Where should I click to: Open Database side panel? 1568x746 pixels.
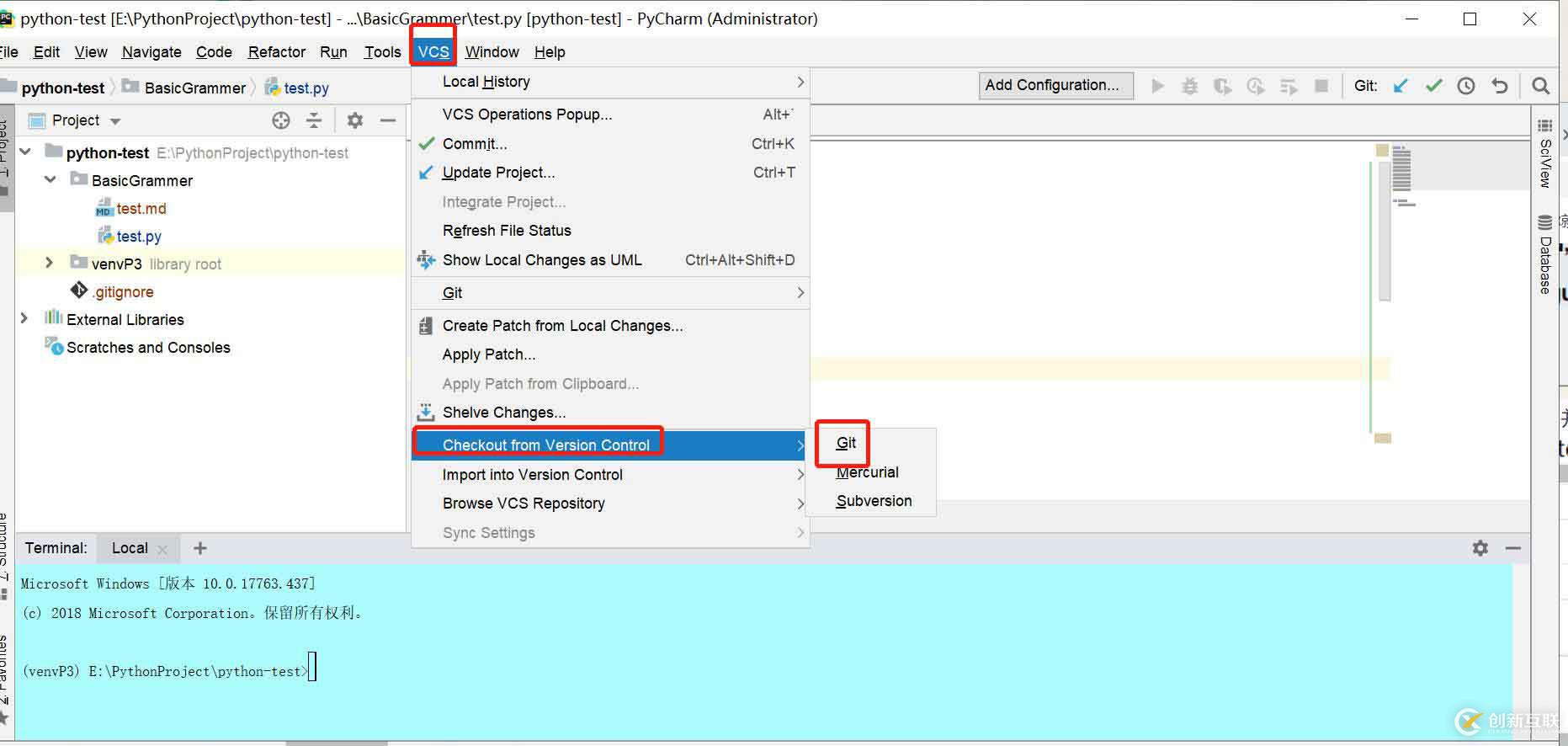pyautogui.click(x=1545, y=255)
